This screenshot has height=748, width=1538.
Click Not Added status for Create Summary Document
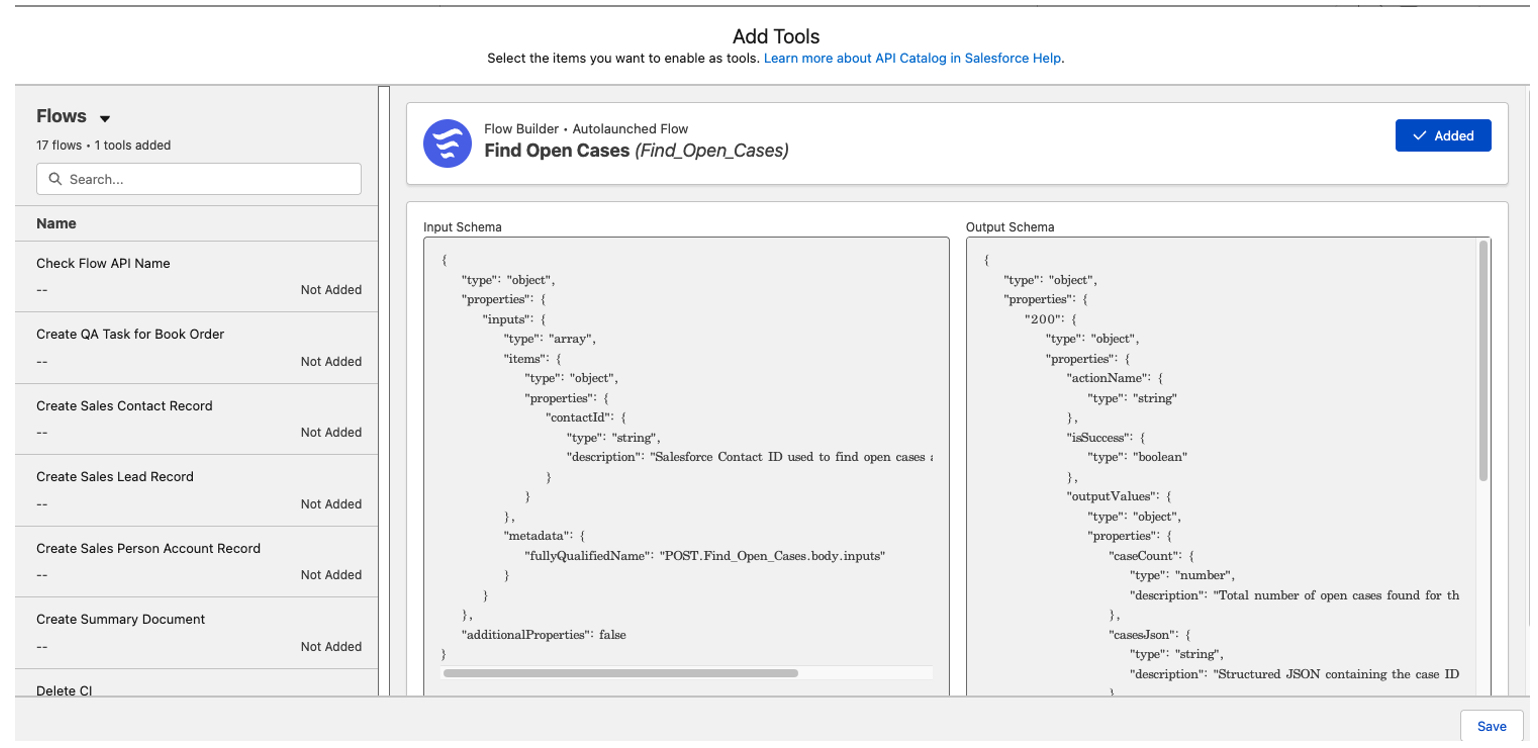click(x=331, y=646)
